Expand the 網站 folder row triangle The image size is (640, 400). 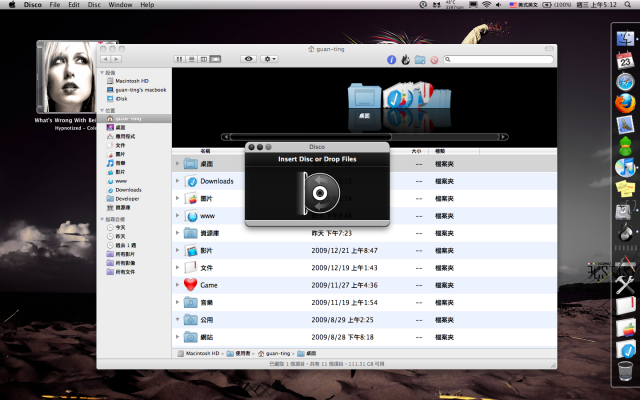pyautogui.click(x=178, y=337)
